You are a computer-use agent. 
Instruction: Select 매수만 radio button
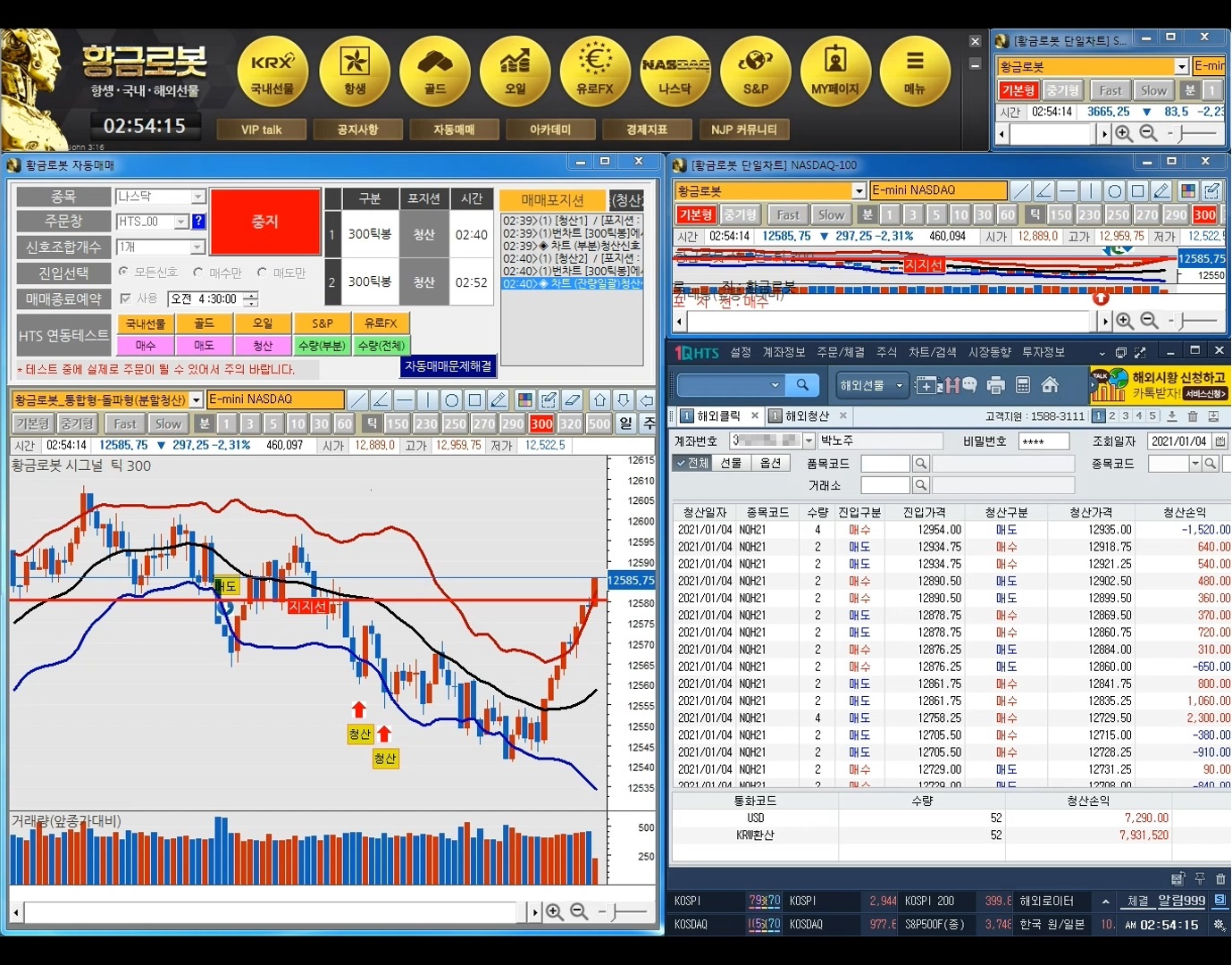click(x=198, y=272)
